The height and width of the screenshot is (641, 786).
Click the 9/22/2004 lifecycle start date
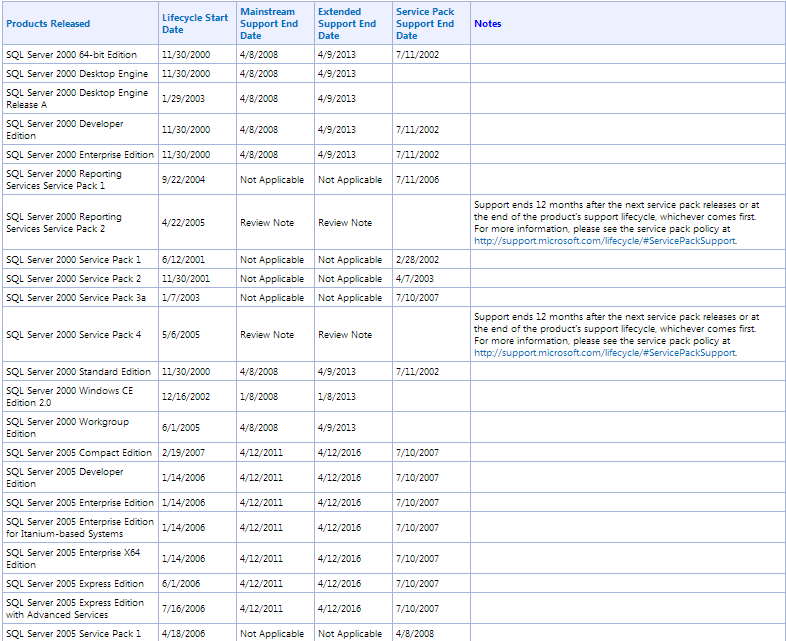pos(183,180)
